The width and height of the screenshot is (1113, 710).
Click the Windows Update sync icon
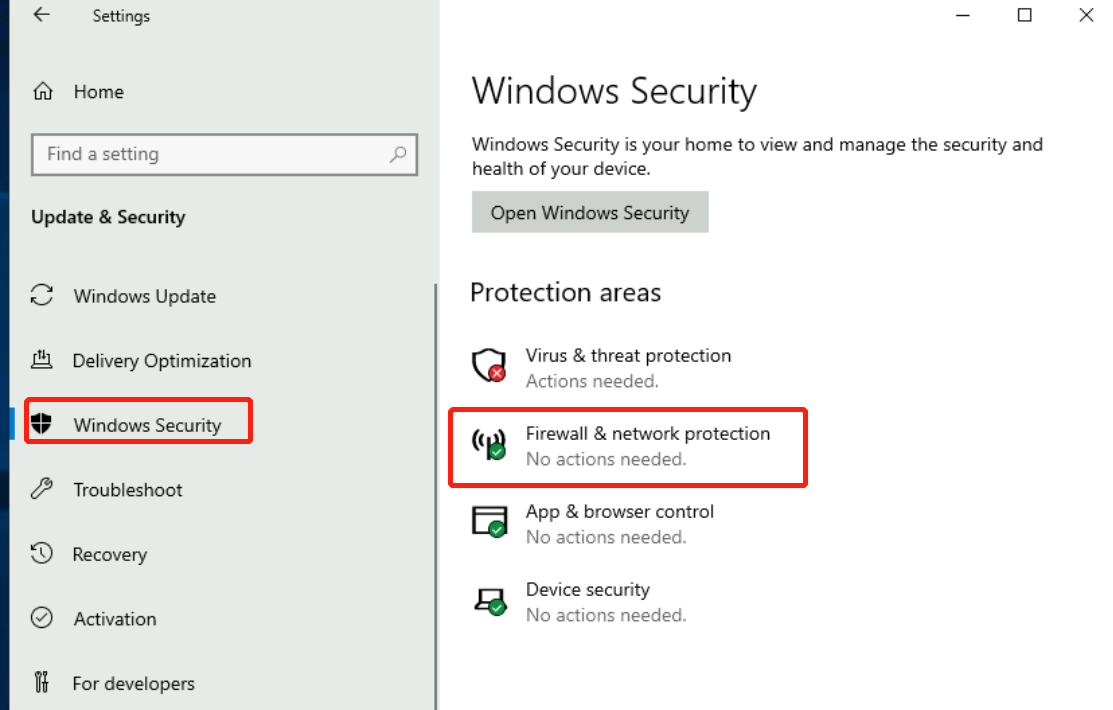pyautogui.click(x=42, y=296)
